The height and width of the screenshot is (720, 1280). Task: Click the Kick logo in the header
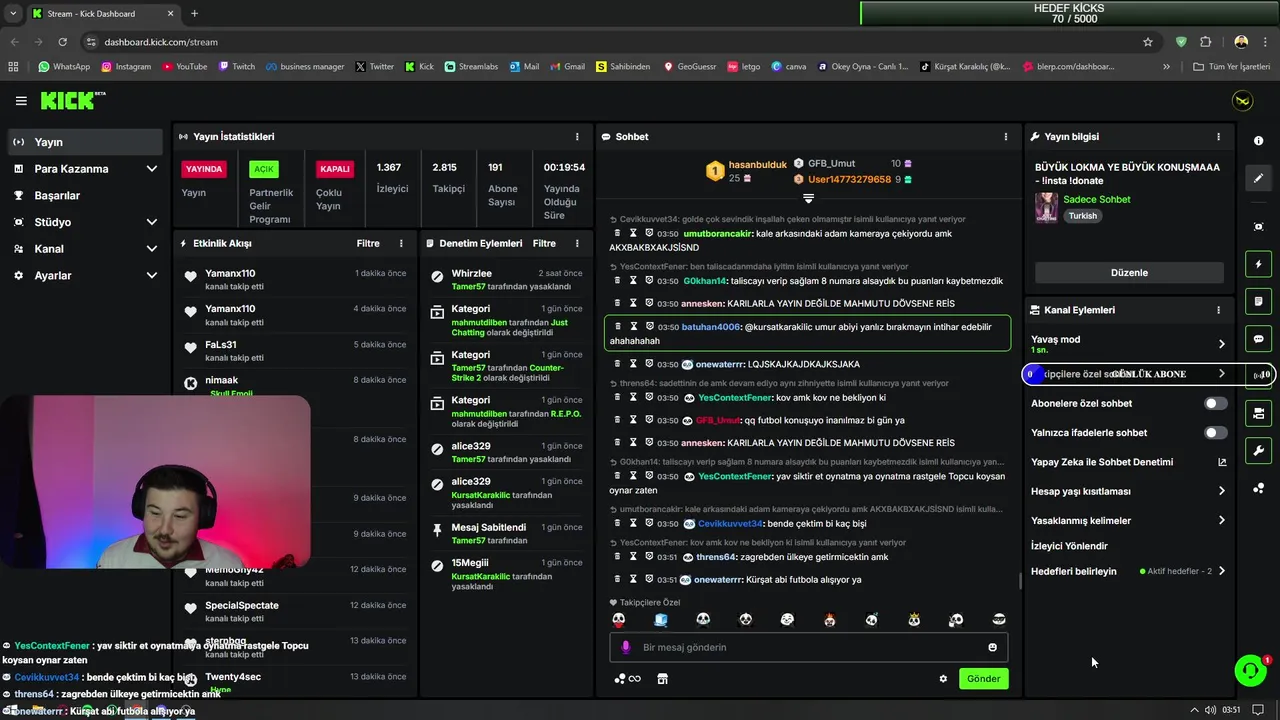[x=72, y=100]
